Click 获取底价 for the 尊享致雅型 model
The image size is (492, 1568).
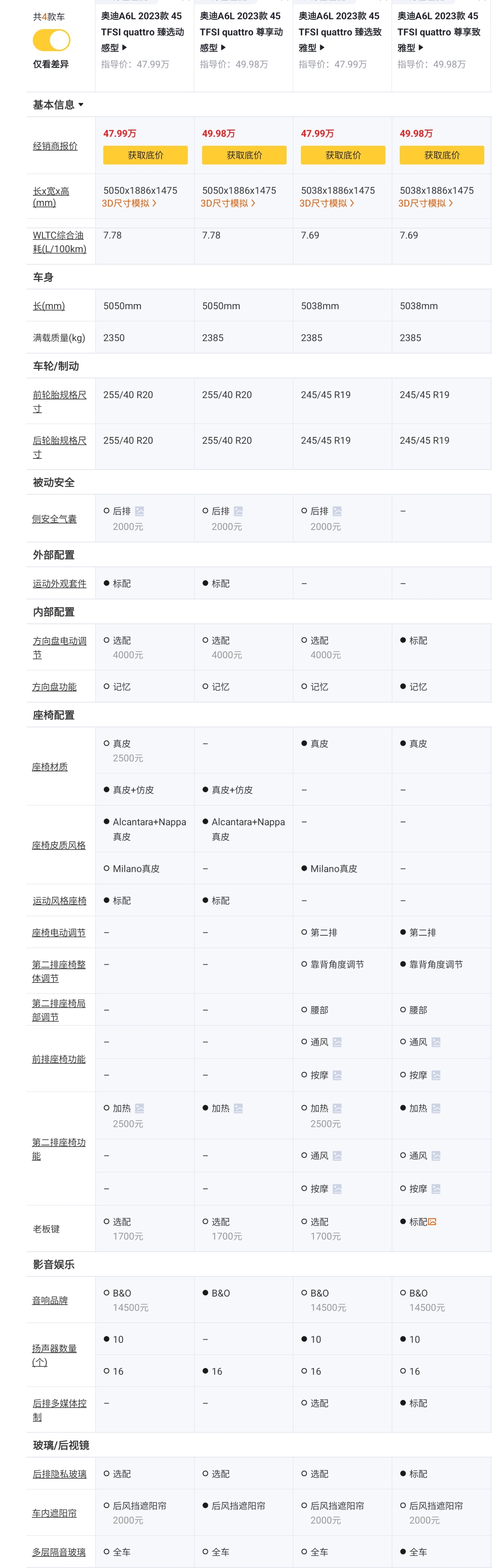(x=441, y=155)
